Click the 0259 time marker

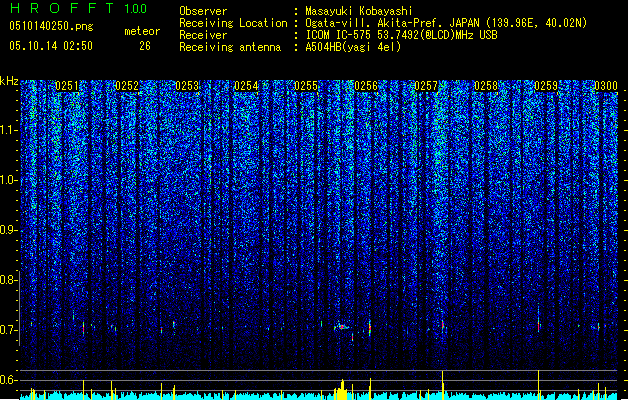546,86
